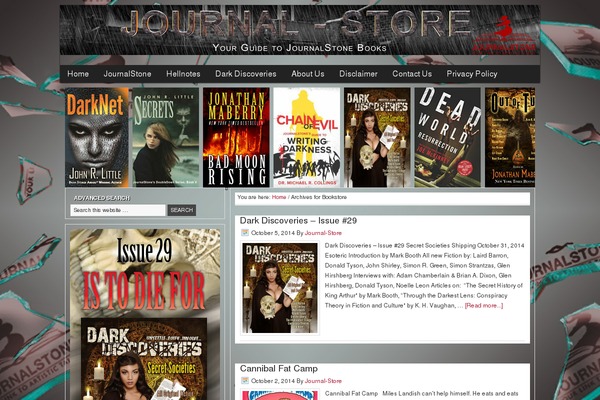Click the Advanced Search heading

tap(102, 198)
